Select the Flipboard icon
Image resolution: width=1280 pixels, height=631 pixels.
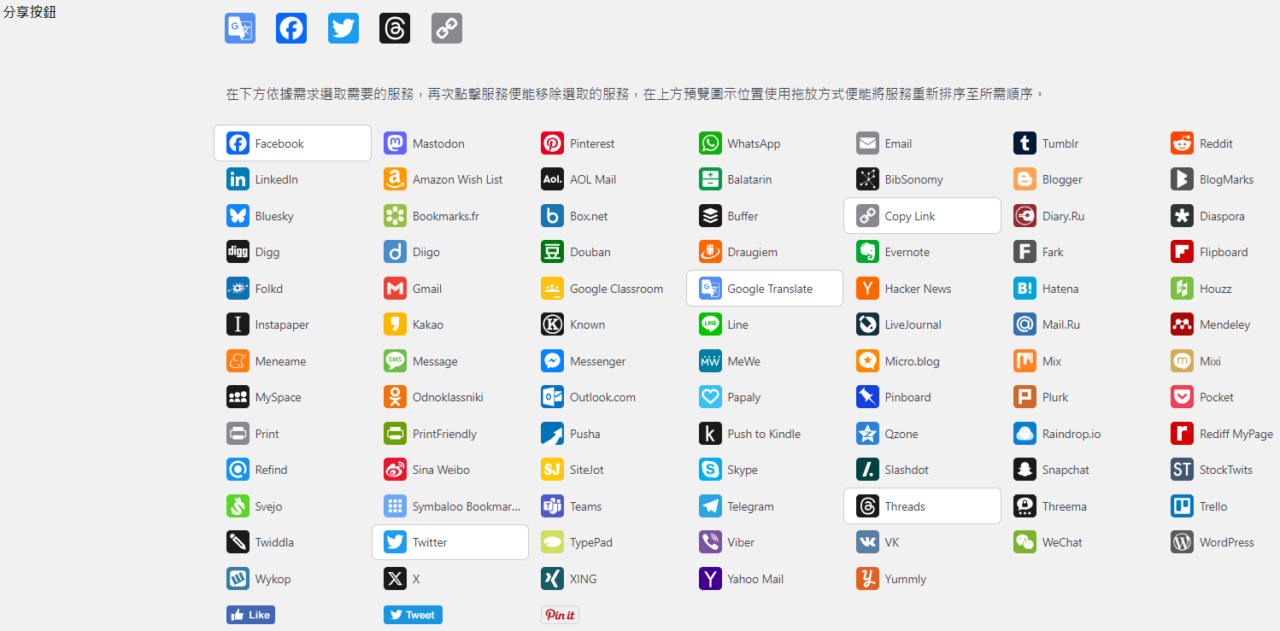(1183, 252)
